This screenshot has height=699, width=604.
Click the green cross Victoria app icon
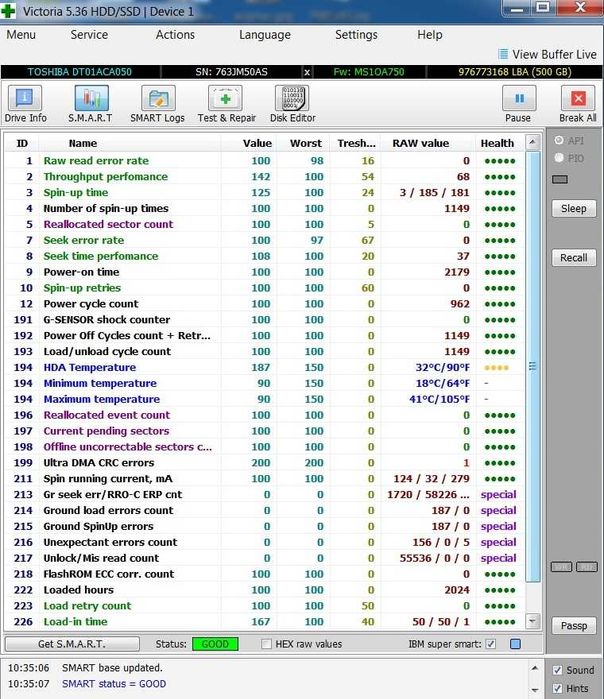click(8, 11)
